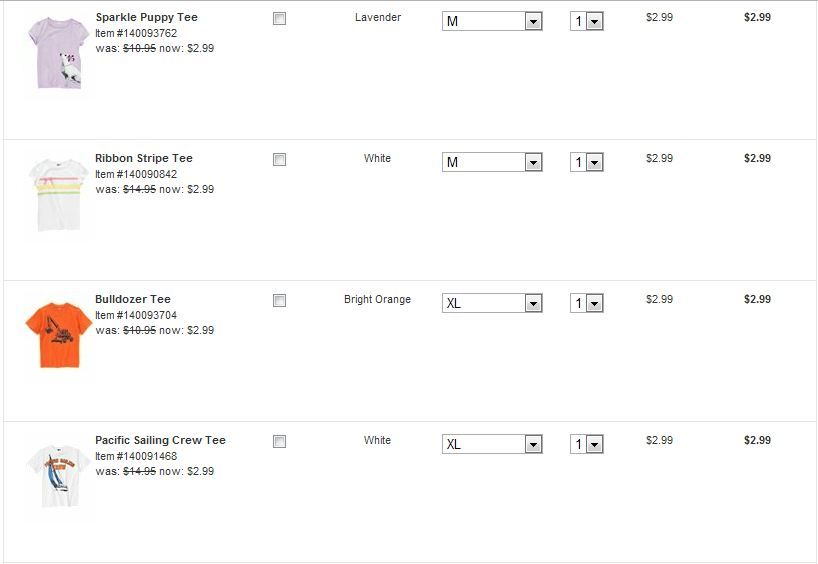Screen dimensions: 818x564
Task: Tick the Ribbon Stripe Tee checkbox
Action: tap(280, 160)
